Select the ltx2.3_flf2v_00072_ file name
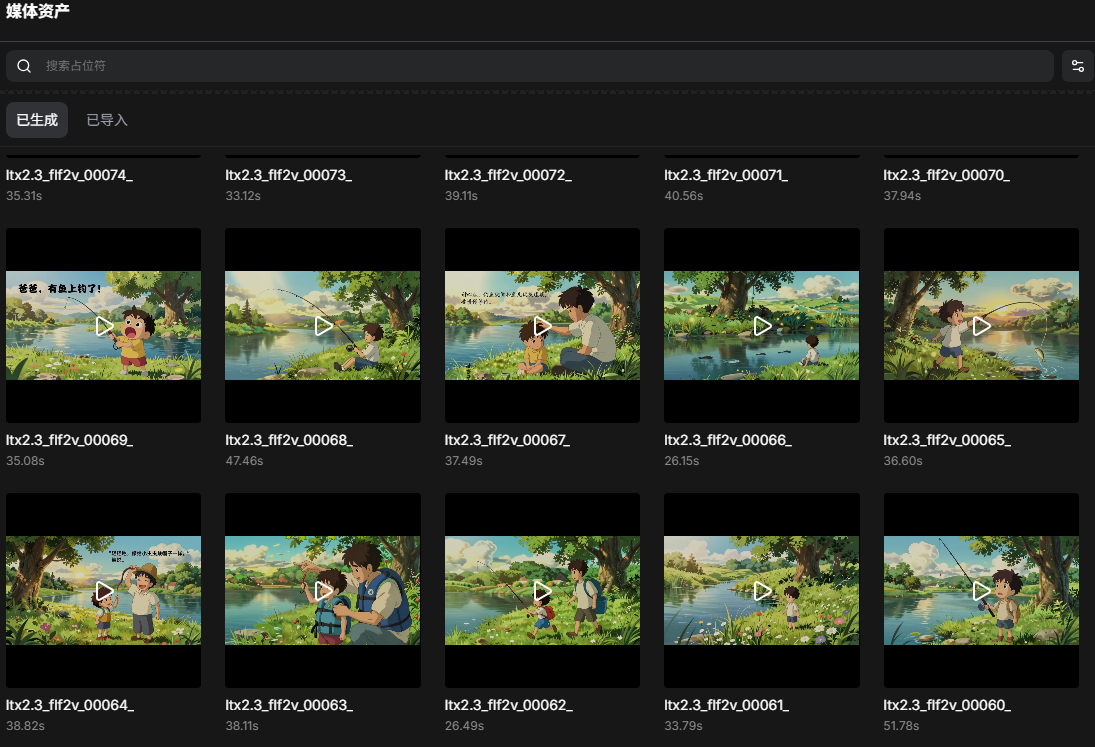The width and height of the screenshot is (1095, 747). pos(508,175)
